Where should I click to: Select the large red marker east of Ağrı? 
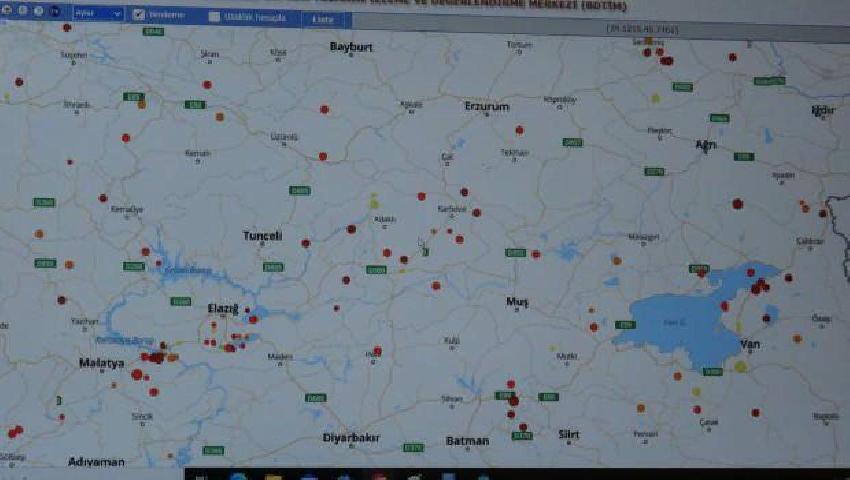[x=738, y=203]
